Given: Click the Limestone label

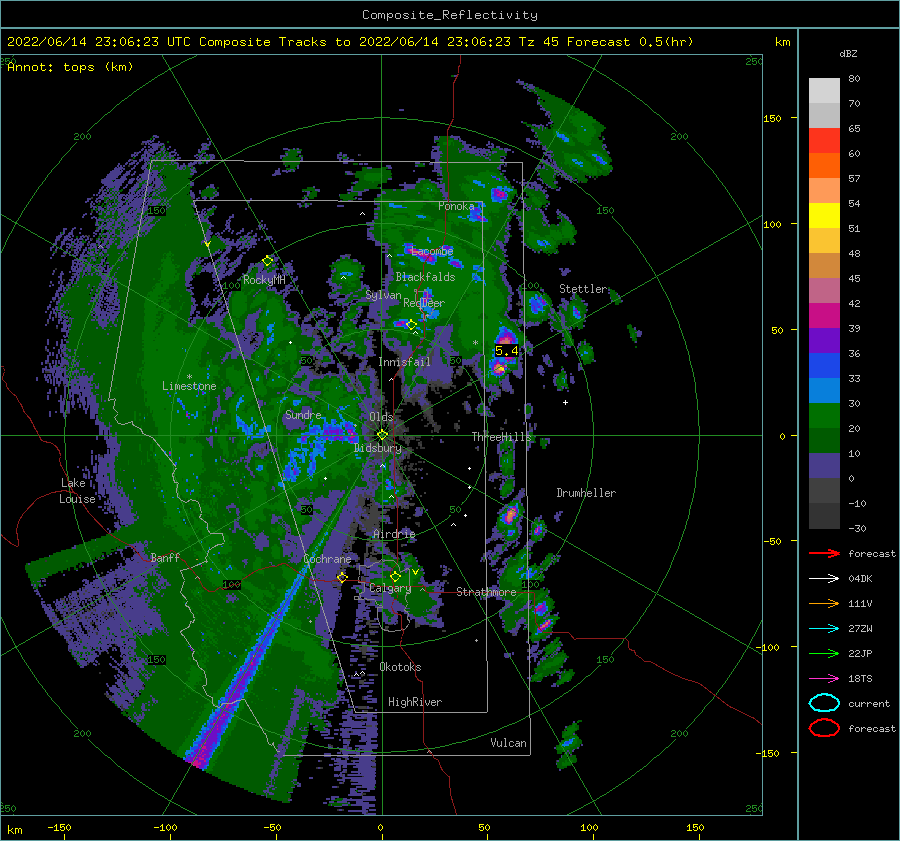Looking at the screenshot, I should click(189, 386).
